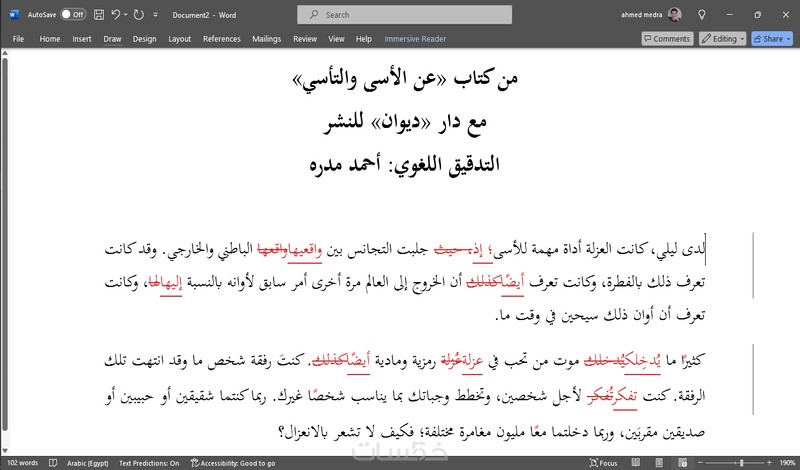Switch to the References tab
Screen dimensions: 800x470
click(221, 39)
